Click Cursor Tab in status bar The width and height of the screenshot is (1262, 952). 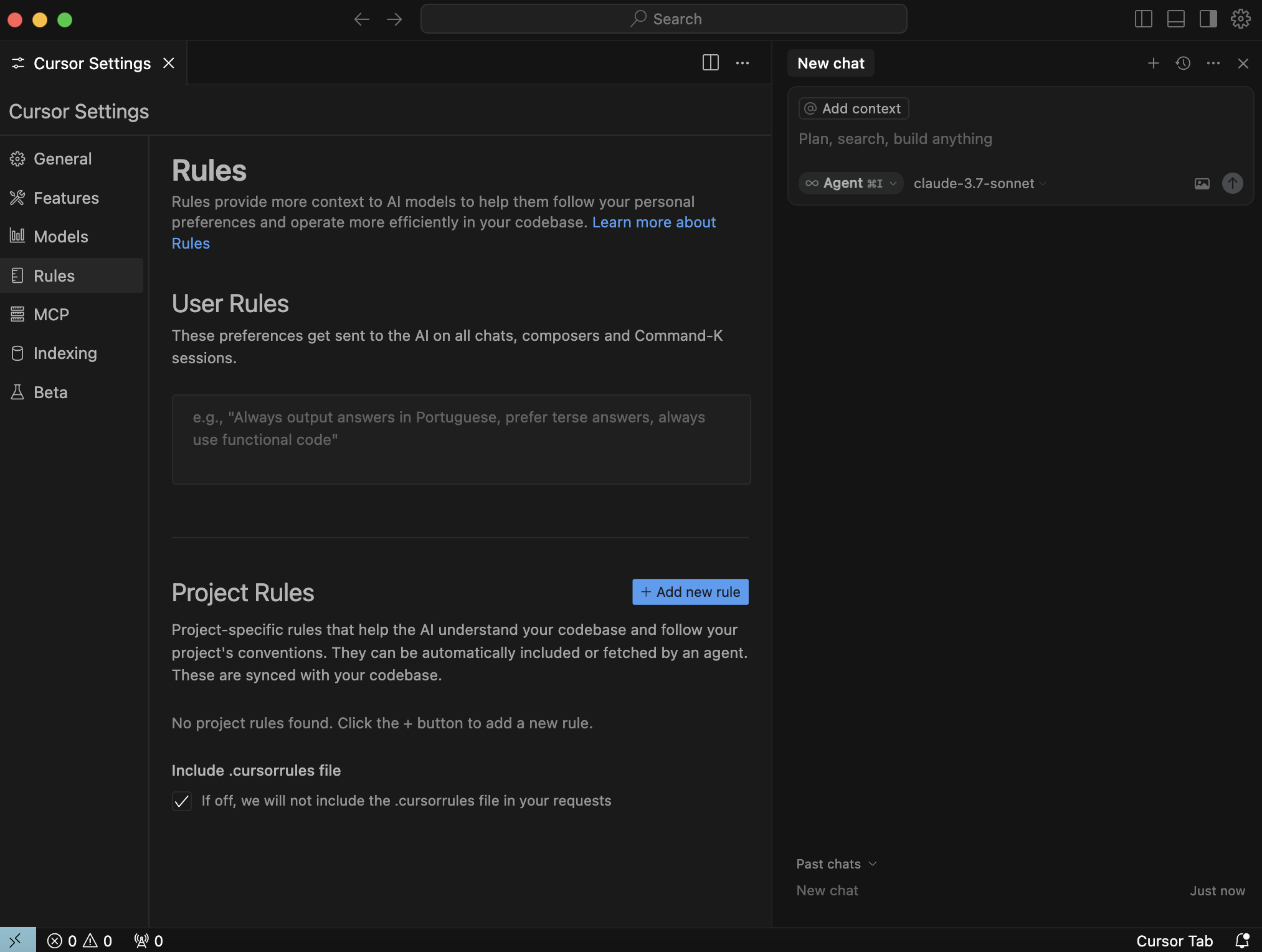point(1175,941)
